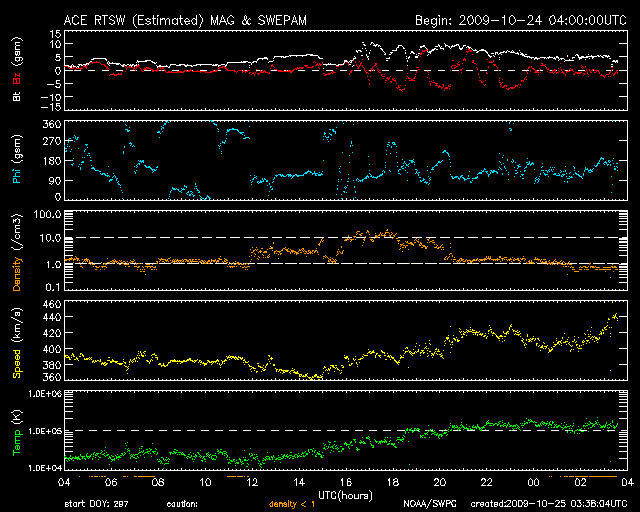Click the "400" tick on the Speed axis
640x512 pixels.
pos(53,349)
